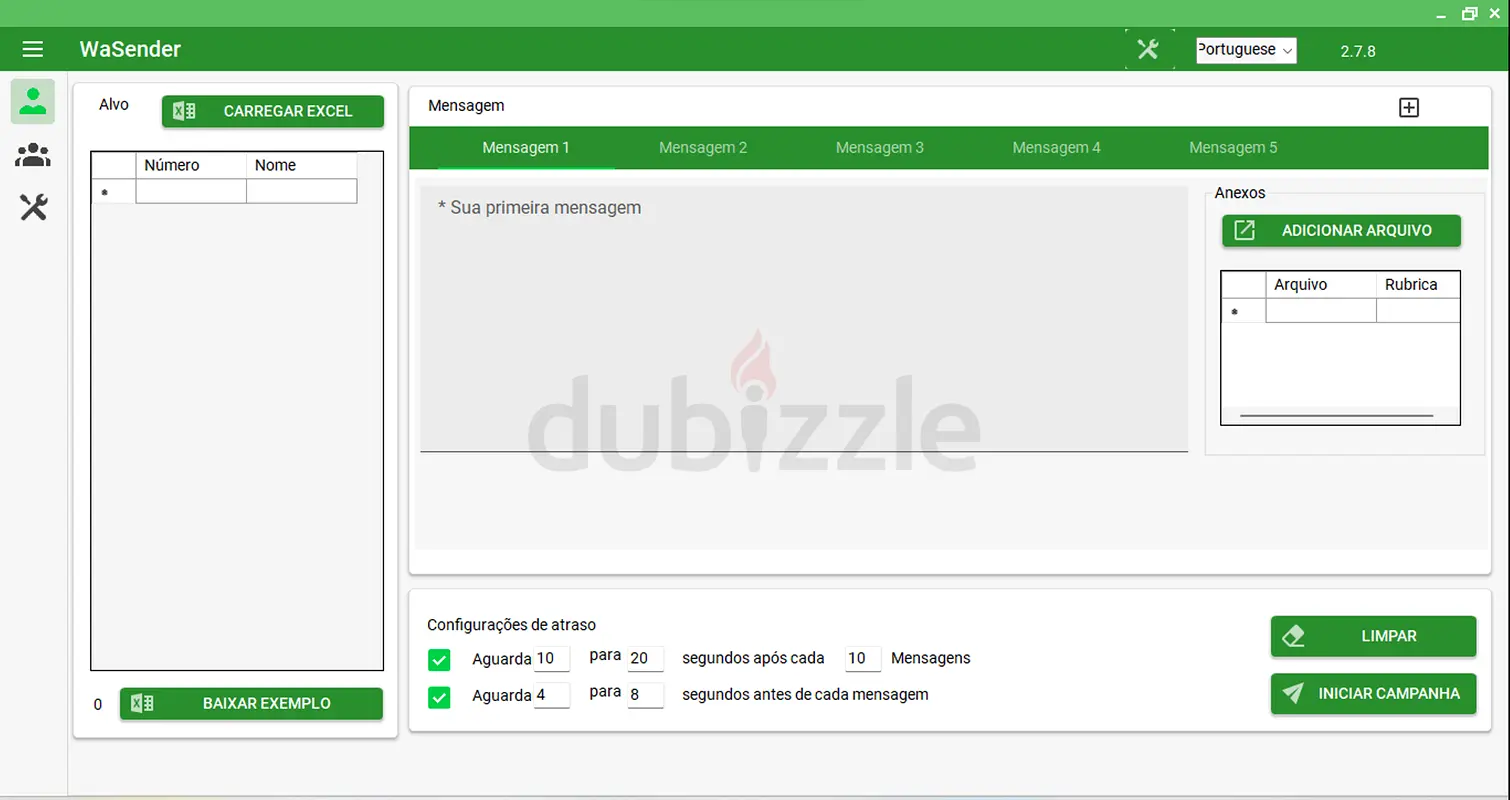
Task: Click the Excel icon on Carregar Excel
Action: tap(184, 111)
